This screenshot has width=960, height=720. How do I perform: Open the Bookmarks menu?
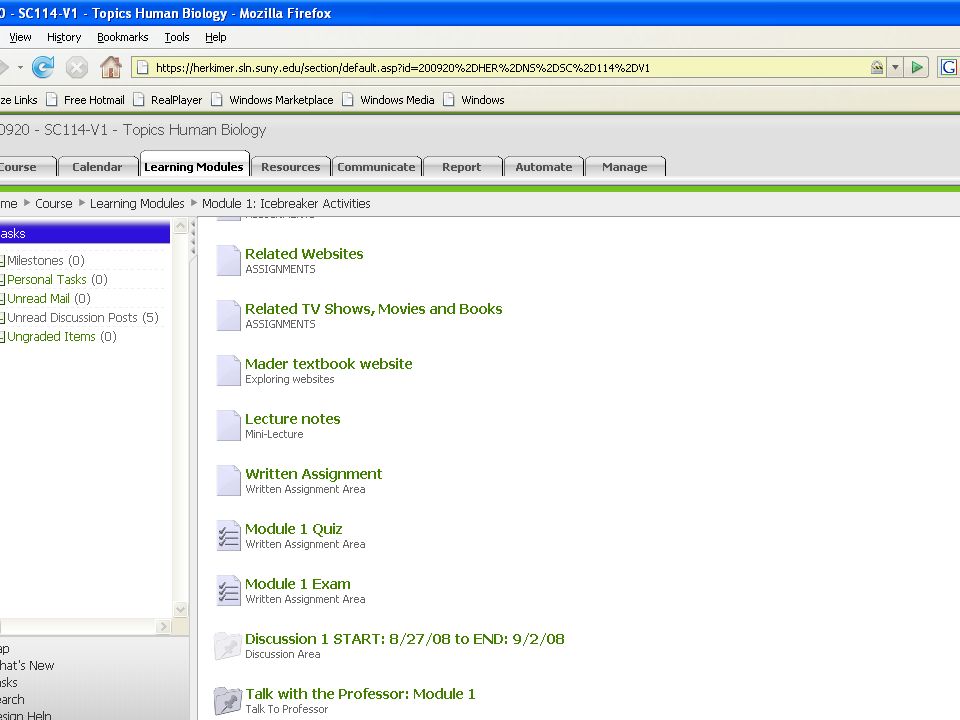(122, 37)
